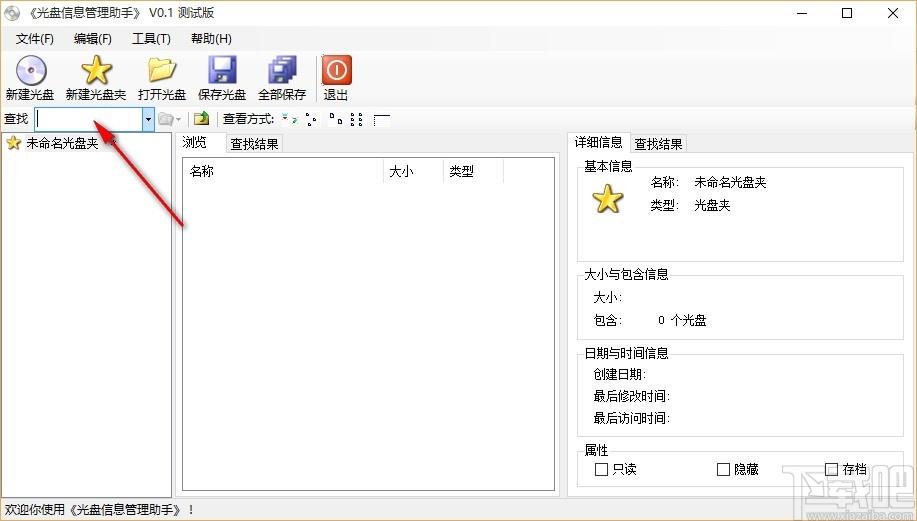
Task: Click the 查看方式 label
Action: (249, 119)
